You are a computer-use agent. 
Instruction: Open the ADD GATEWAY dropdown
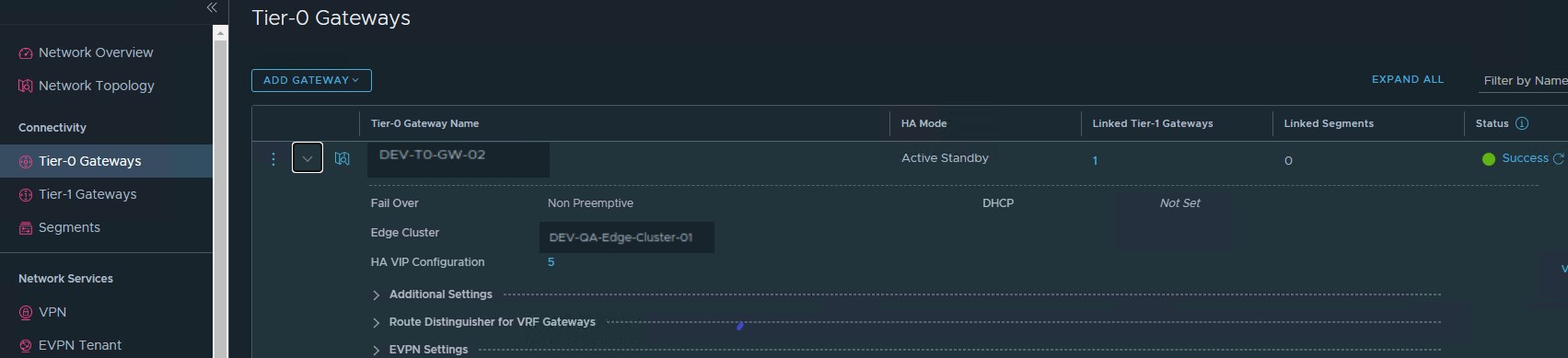tap(311, 80)
